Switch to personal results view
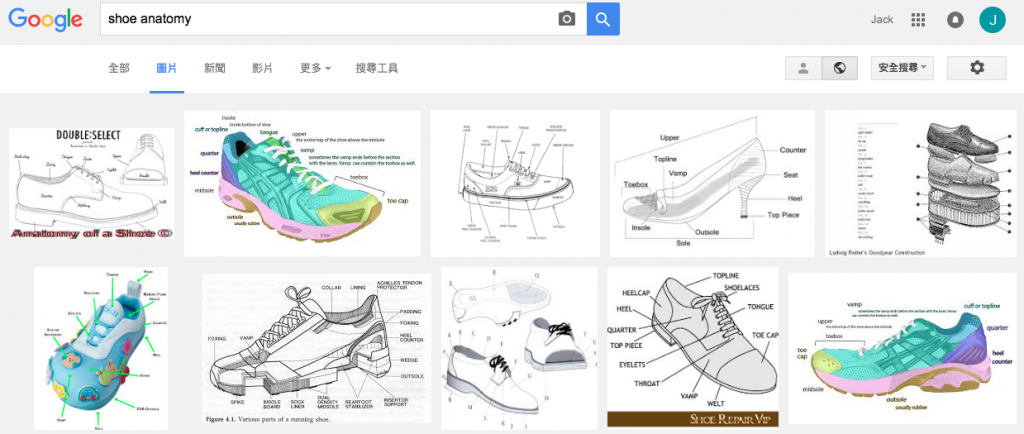1024x434 pixels. [x=803, y=68]
